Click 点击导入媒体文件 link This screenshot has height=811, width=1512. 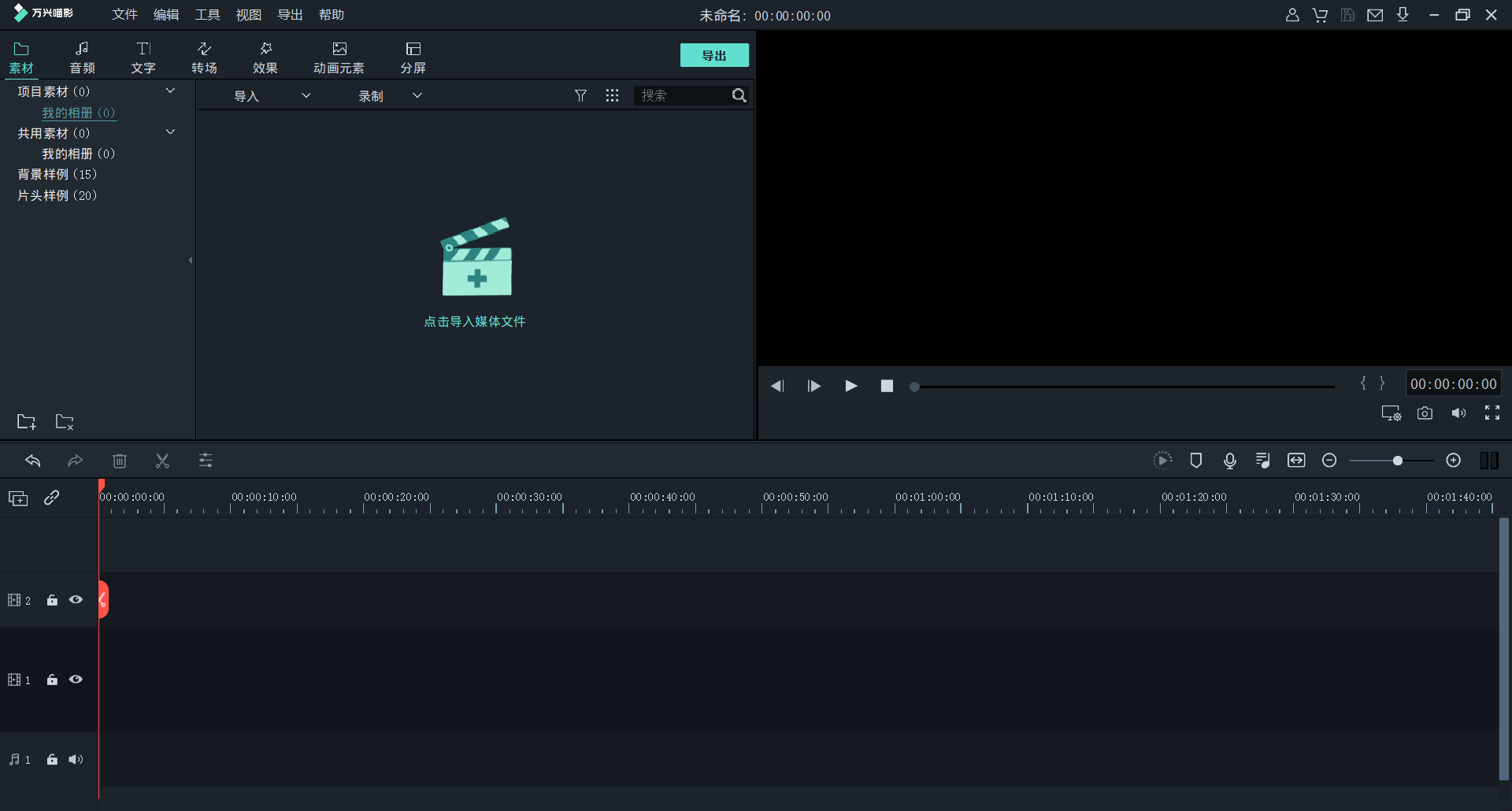point(475,321)
